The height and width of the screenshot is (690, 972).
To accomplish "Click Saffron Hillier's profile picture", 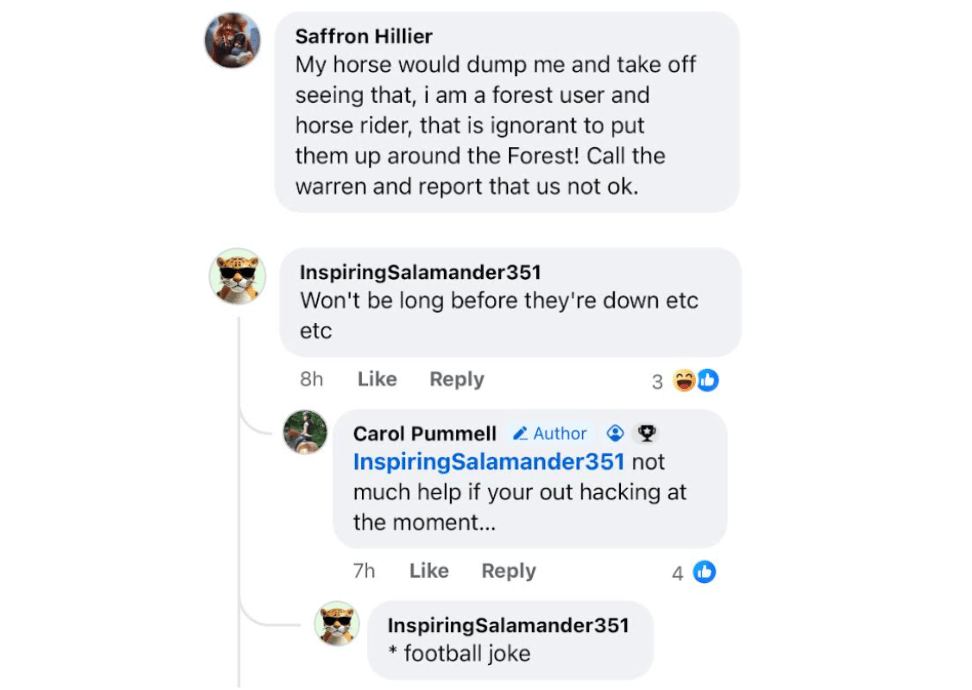I will point(233,41).
